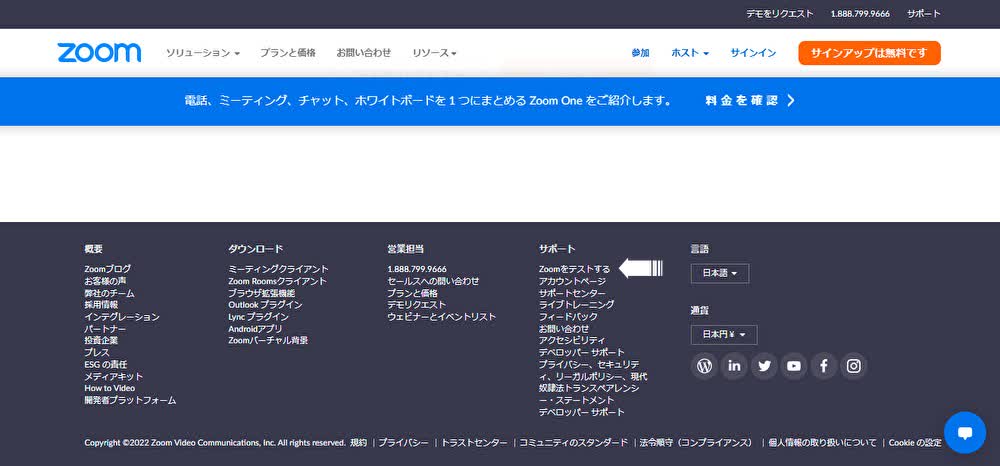1000x466 pixels.
Task: Open the 日本語 language dropdown
Action: [719, 273]
